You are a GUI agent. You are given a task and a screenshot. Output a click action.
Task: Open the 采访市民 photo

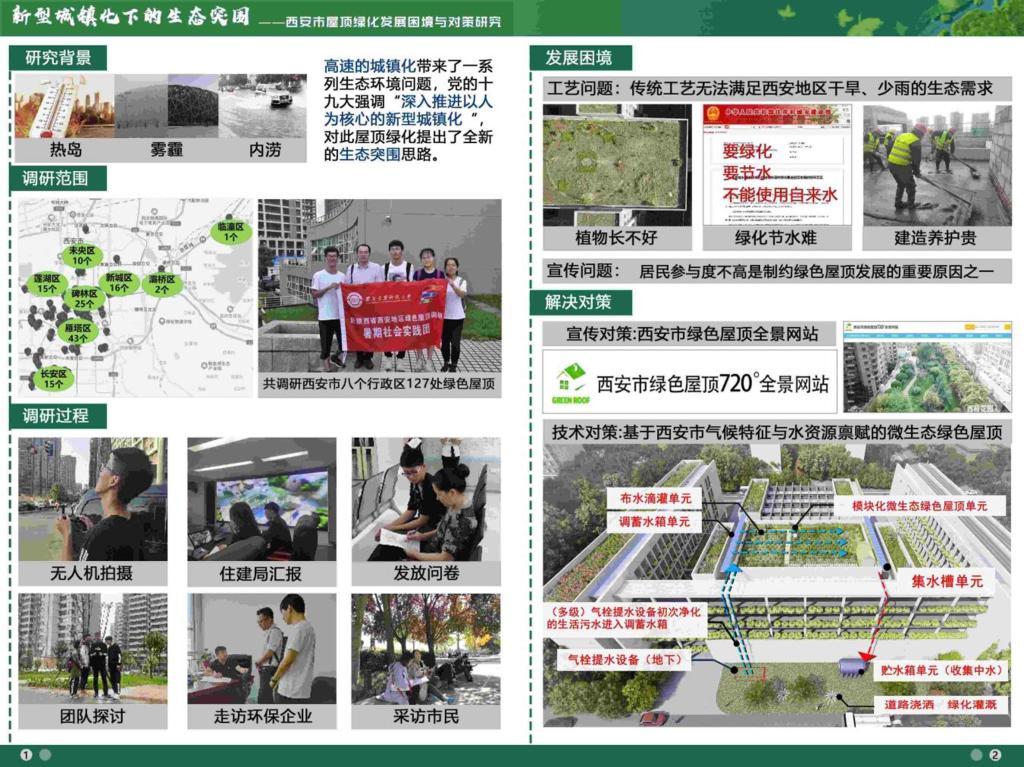click(x=426, y=650)
